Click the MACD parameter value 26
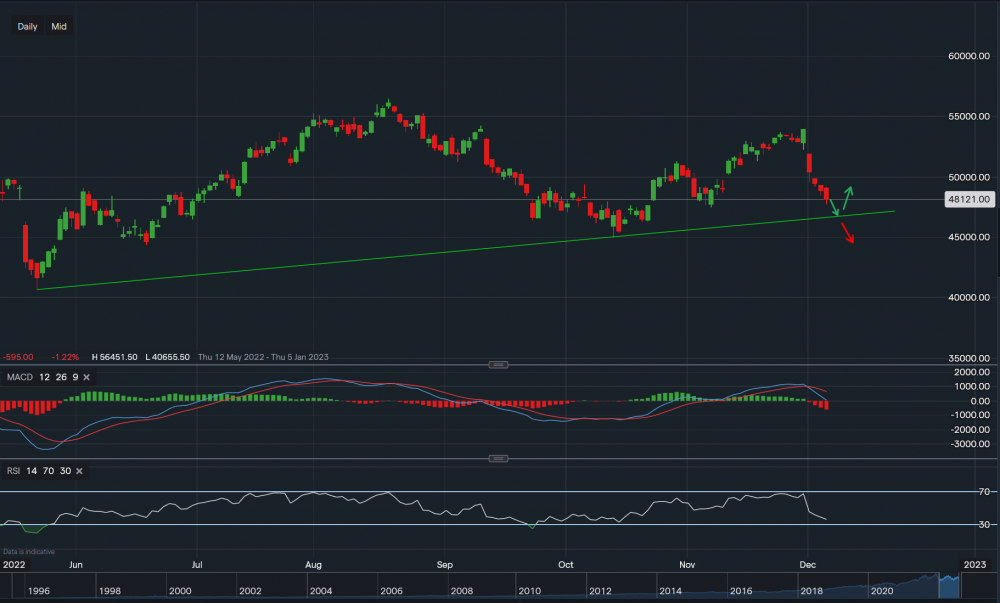This screenshot has width=1000, height=603. 63,377
